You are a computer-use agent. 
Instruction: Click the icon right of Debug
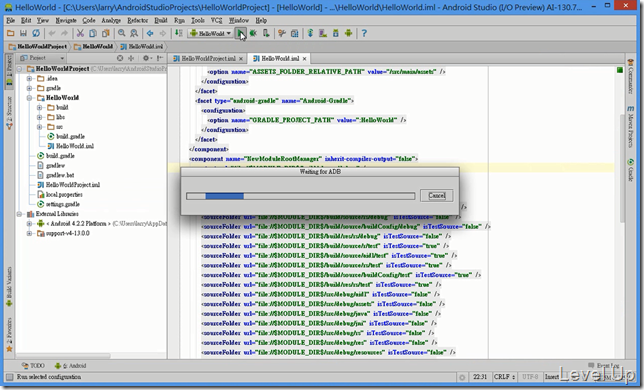point(266,33)
